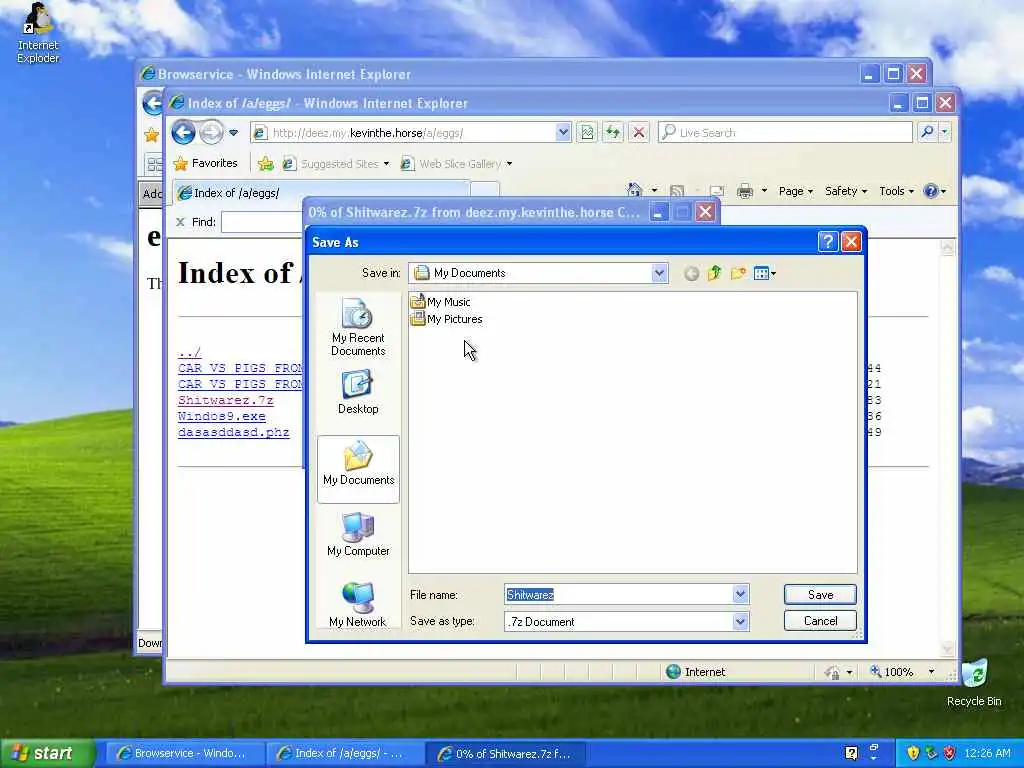The height and width of the screenshot is (768, 1024).
Task: Click the magnifier search button
Action: point(927,133)
